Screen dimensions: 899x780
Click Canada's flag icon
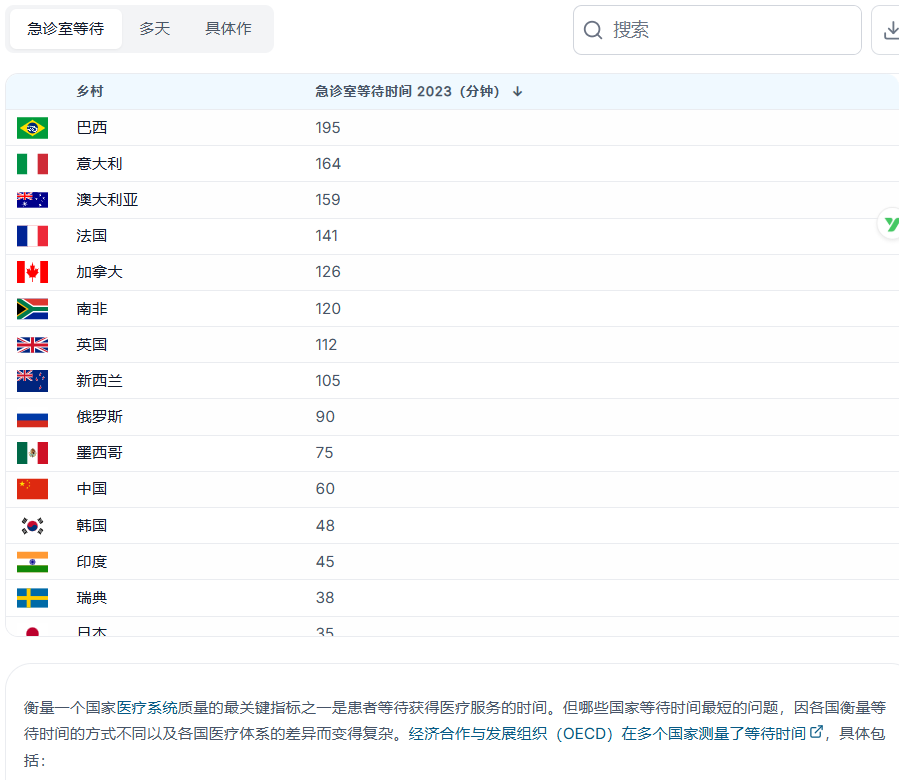point(30,271)
